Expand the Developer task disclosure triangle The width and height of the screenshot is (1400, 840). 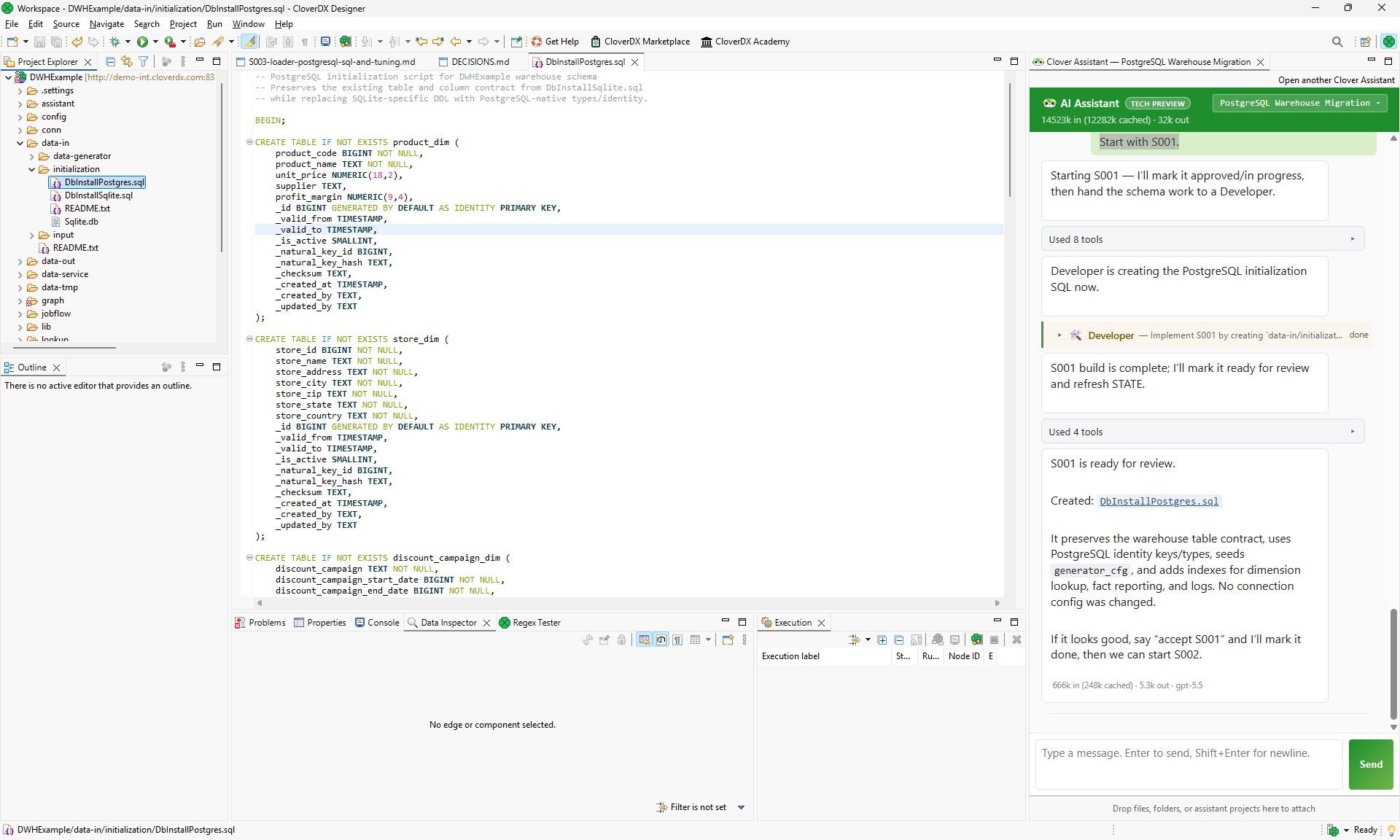click(1059, 335)
